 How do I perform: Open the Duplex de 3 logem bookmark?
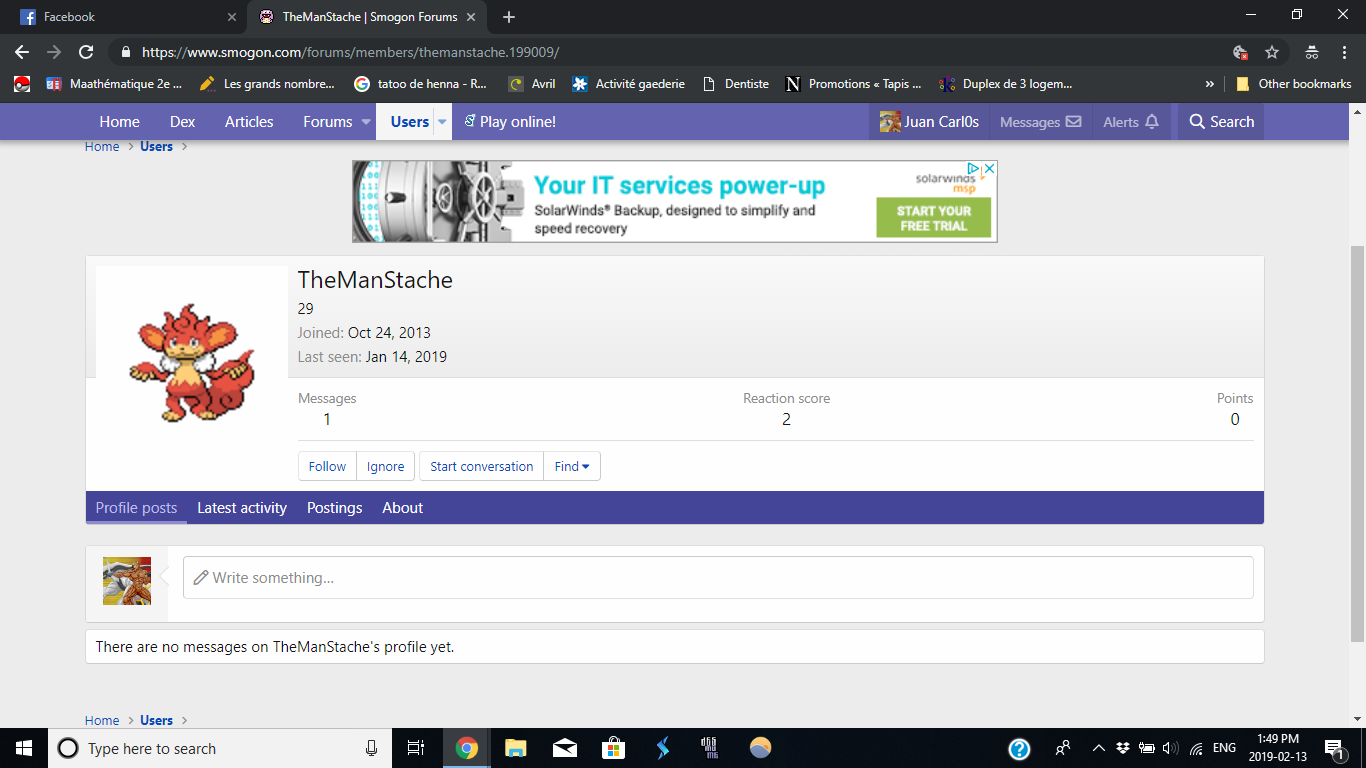click(1006, 84)
